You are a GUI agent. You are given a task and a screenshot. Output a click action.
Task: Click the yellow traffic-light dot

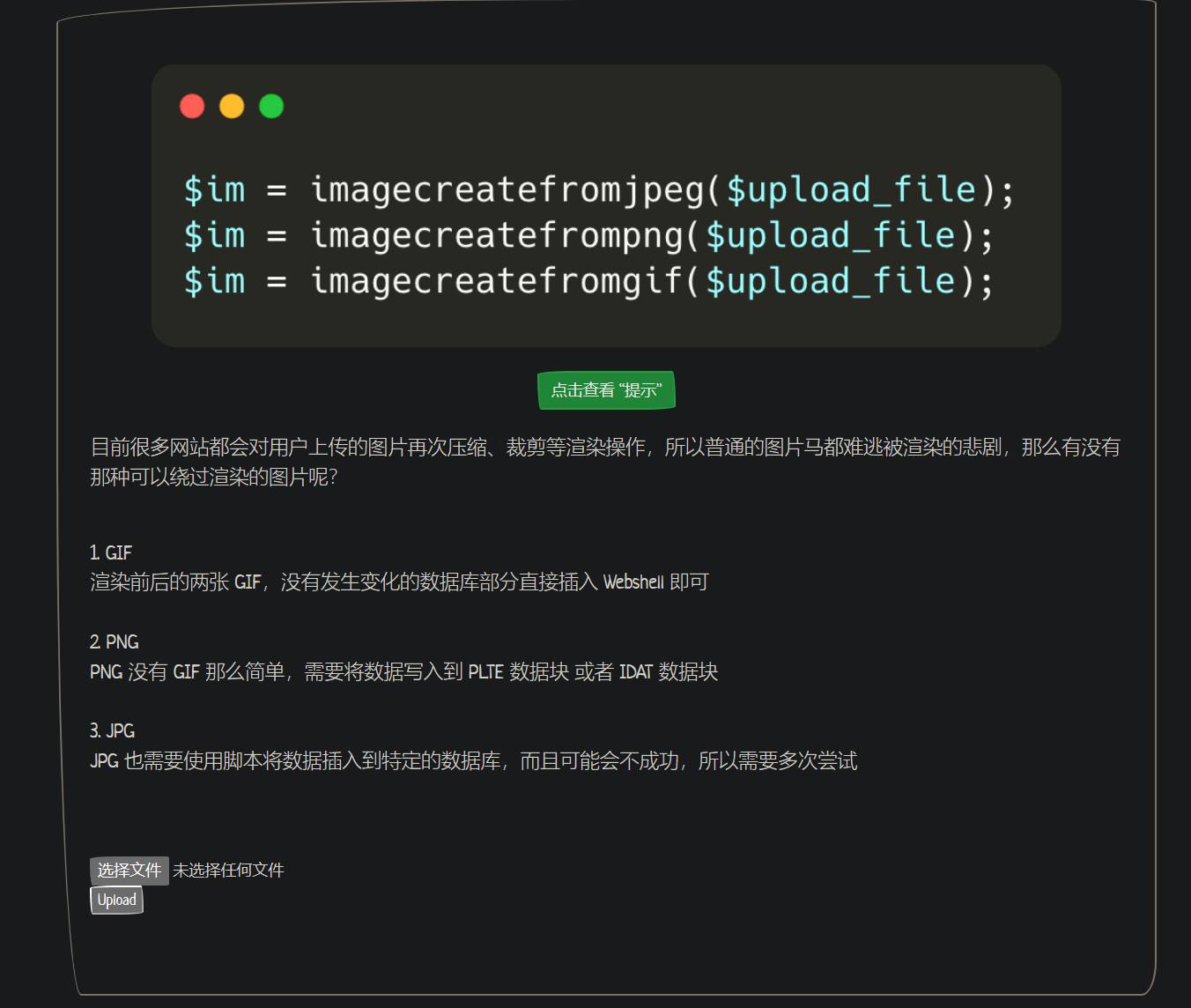[x=232, y=106]
